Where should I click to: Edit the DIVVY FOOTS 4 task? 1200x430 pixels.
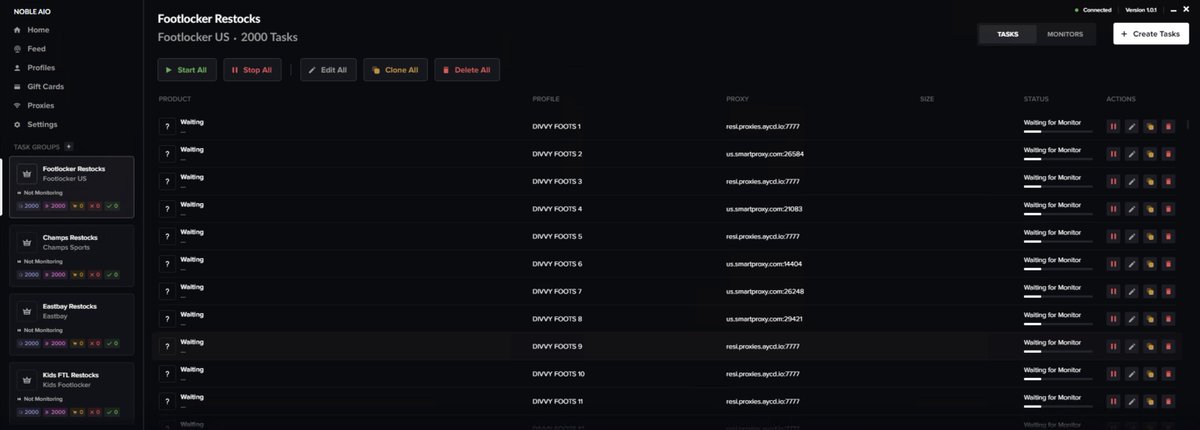(1131, 209)
